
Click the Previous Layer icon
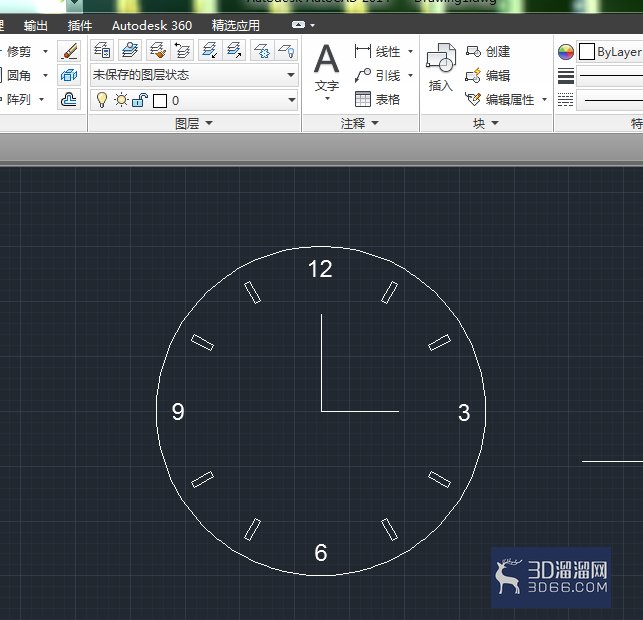(181, 51)
